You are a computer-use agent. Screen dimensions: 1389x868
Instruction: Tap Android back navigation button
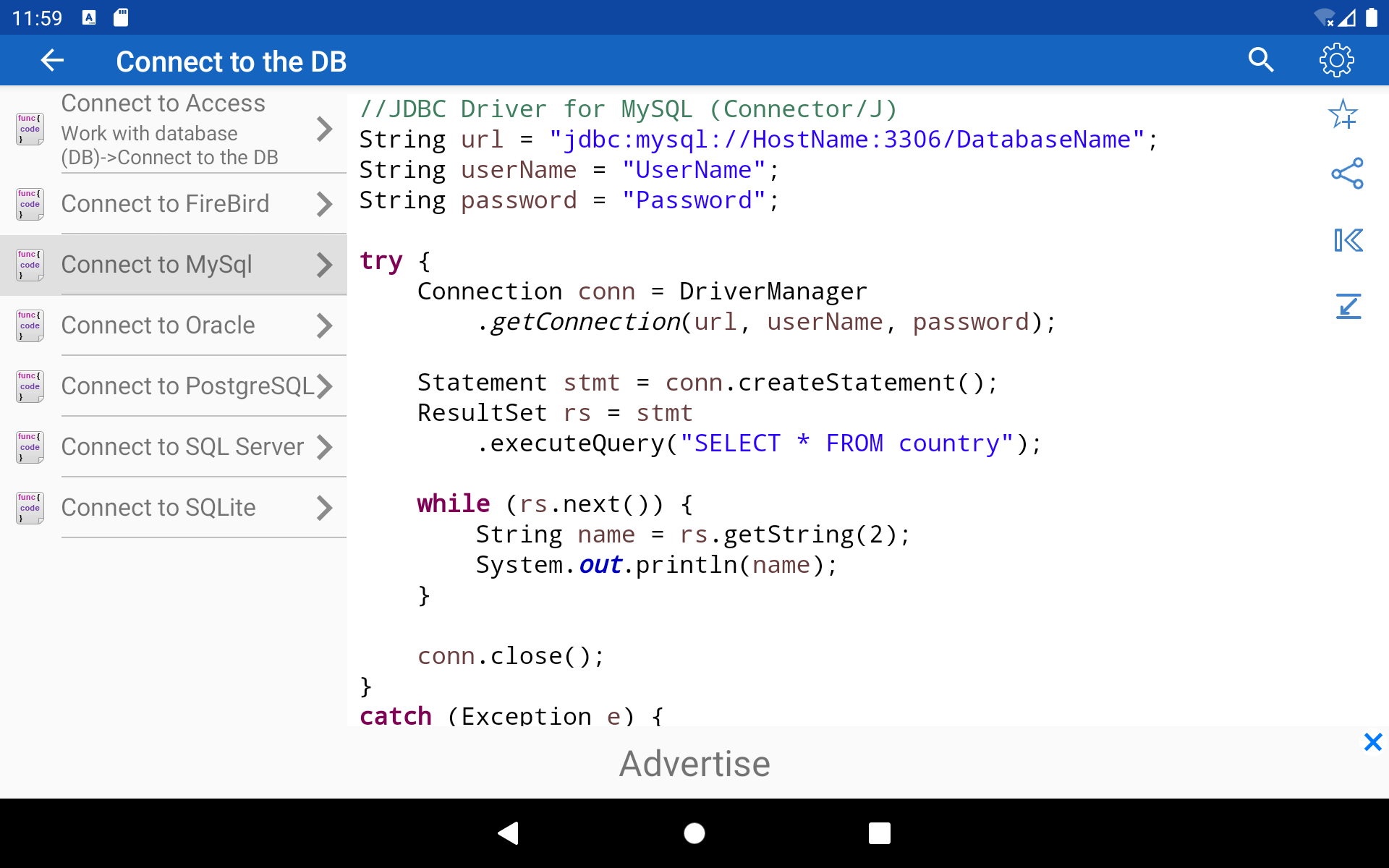(509, 833)
